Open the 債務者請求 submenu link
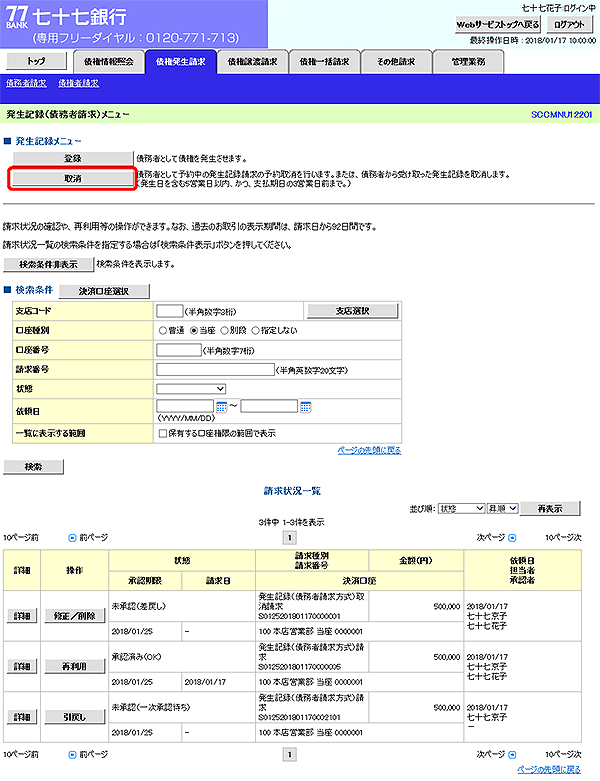 coord(26,84)
